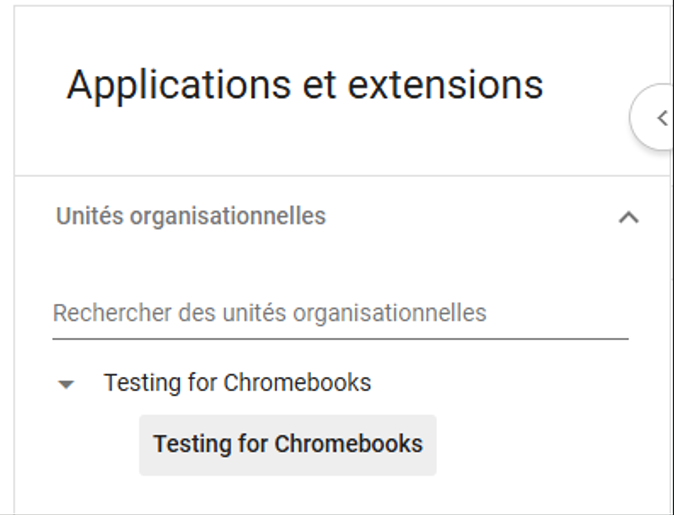This screenshot has height=515, width=674.
Task: Open the top-level Testing for Chromebooks entry
Action: click(237, 383)
